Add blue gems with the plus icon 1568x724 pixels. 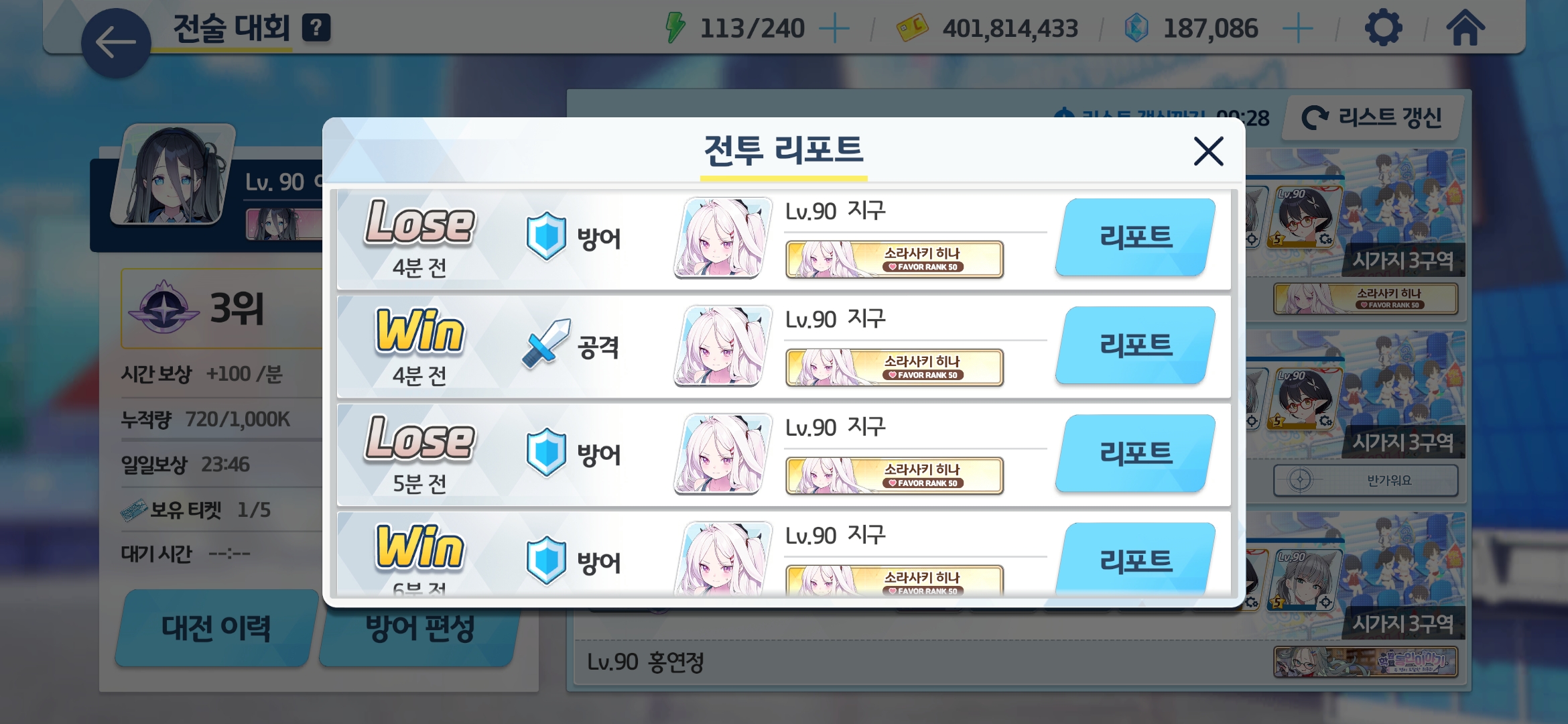(x=1297, y=29)
